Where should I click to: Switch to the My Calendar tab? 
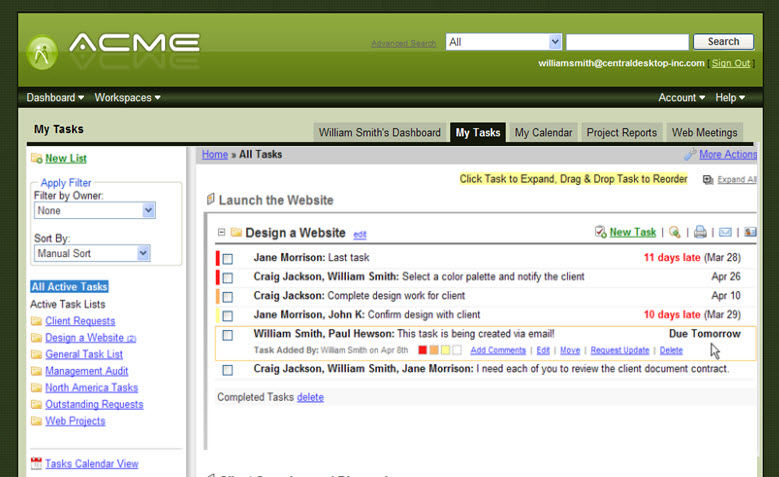pyautogui.click(x=543, y=132)
